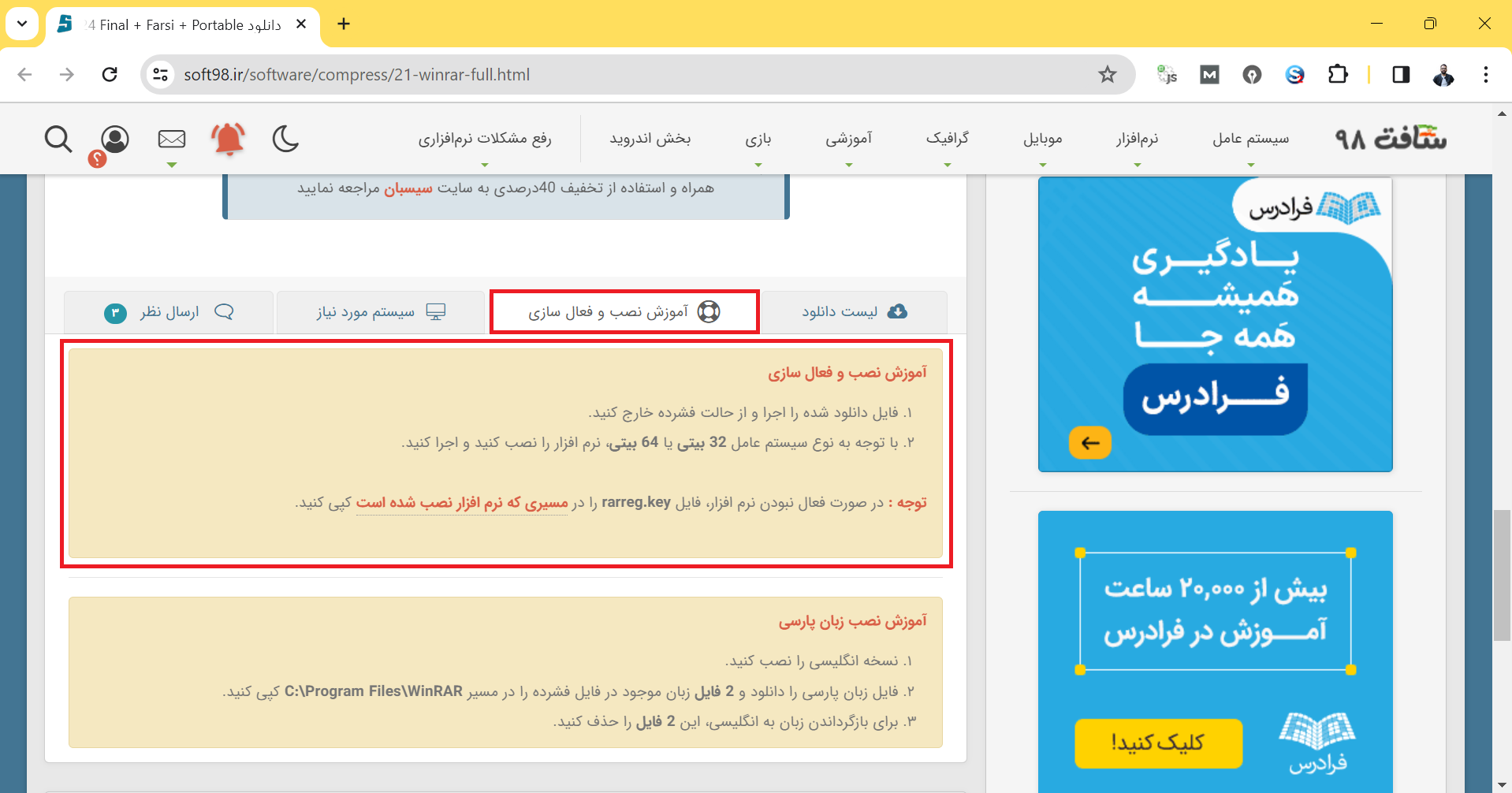Screen dimensions: 1512x793
Task: Open the blue S extension icon
Action: [1294, 75]
